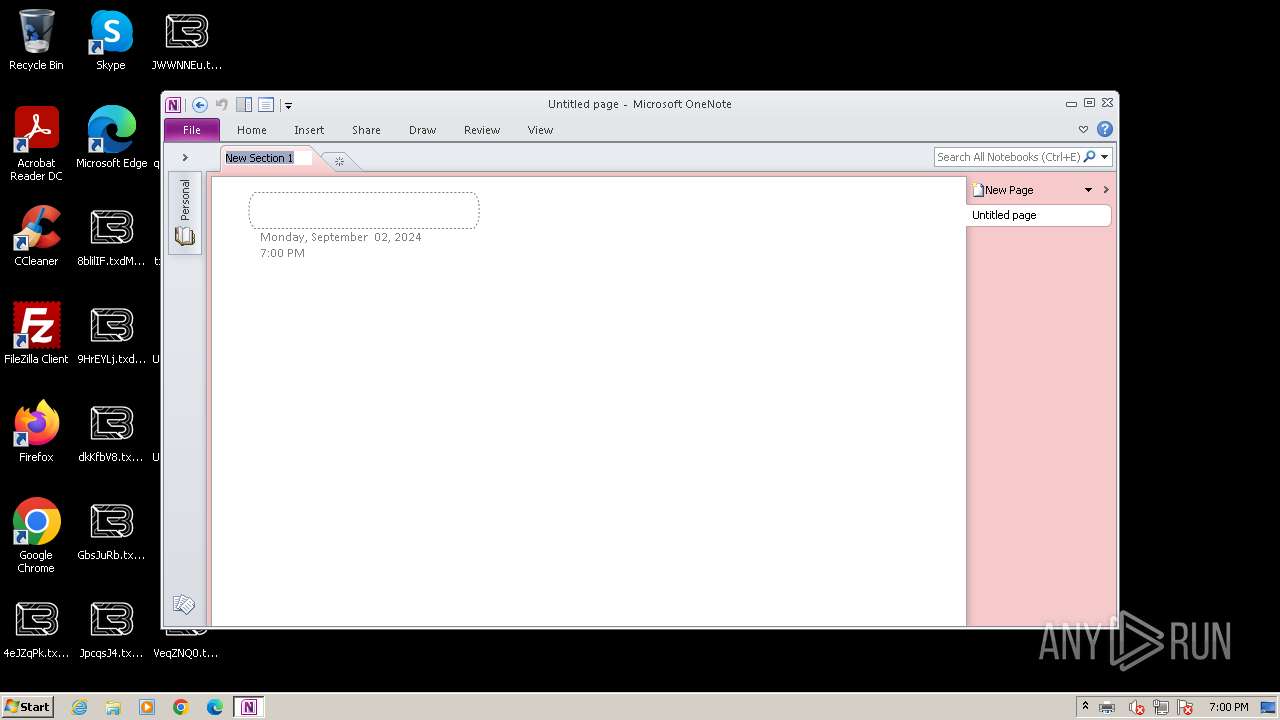This screenshot has width=1280, height=720.
Task: Open the New Page dropdown arrow
Action: click(x=1088, y=190)
